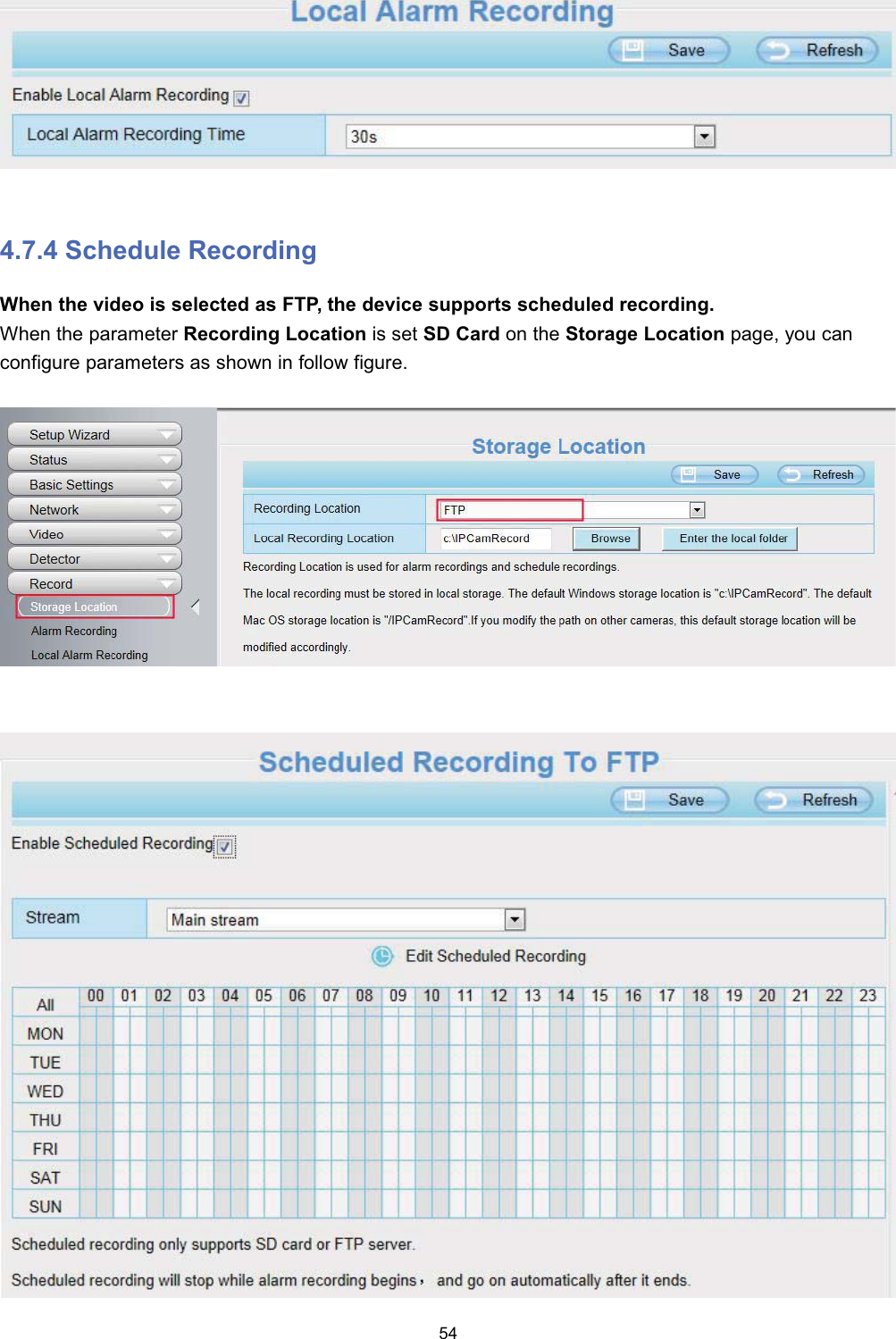Click the Edit Scheduled Recording clock icon
The height and width of the screenshot is (1339, 896).
point(382,957)
